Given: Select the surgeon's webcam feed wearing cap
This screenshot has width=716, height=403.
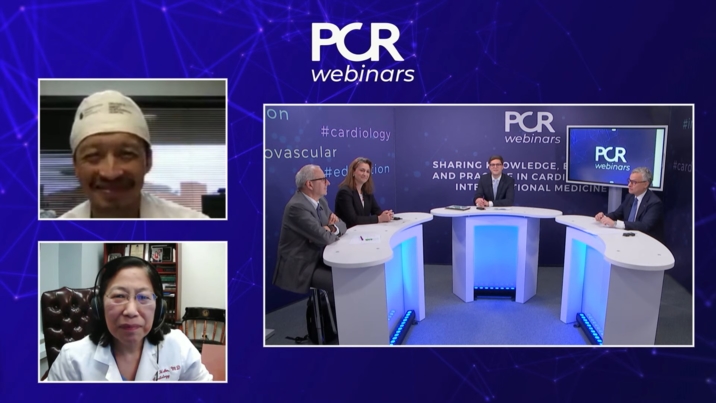Looking at the screenshot, I should [x=132, y=149].
